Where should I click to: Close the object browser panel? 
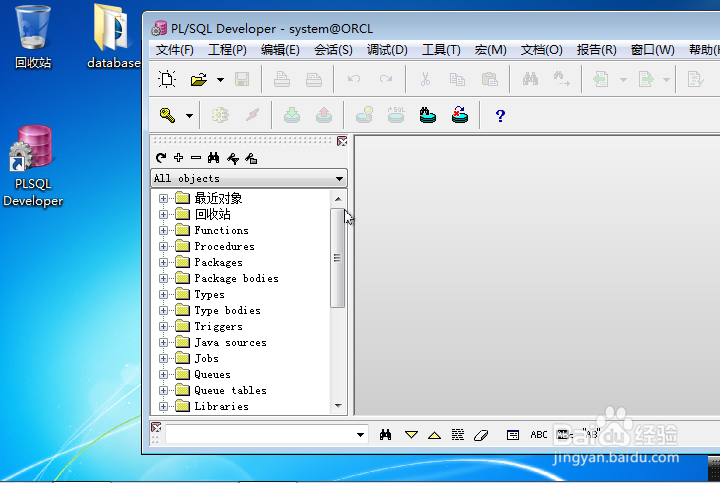click(x=342, y=141)
